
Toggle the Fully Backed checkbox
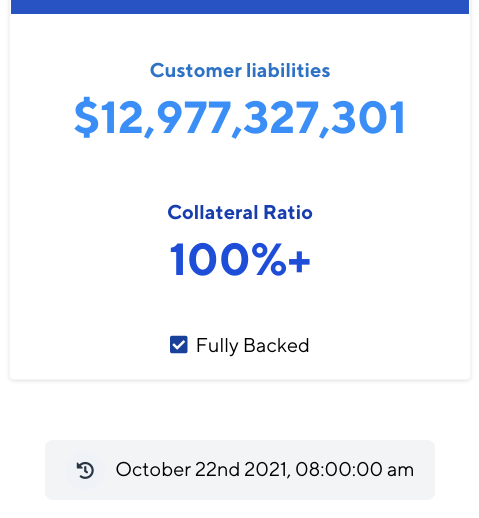(x=179, y=344)
